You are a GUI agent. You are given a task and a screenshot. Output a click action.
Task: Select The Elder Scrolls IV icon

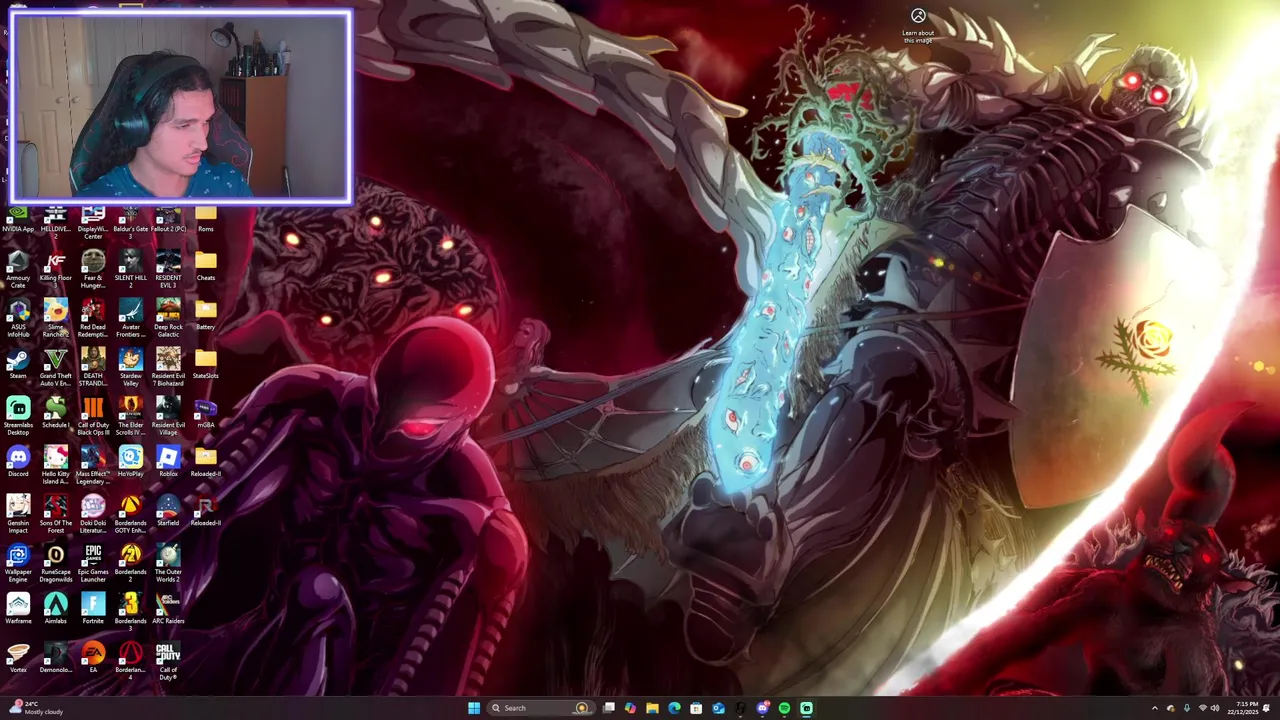click(130, 416)
